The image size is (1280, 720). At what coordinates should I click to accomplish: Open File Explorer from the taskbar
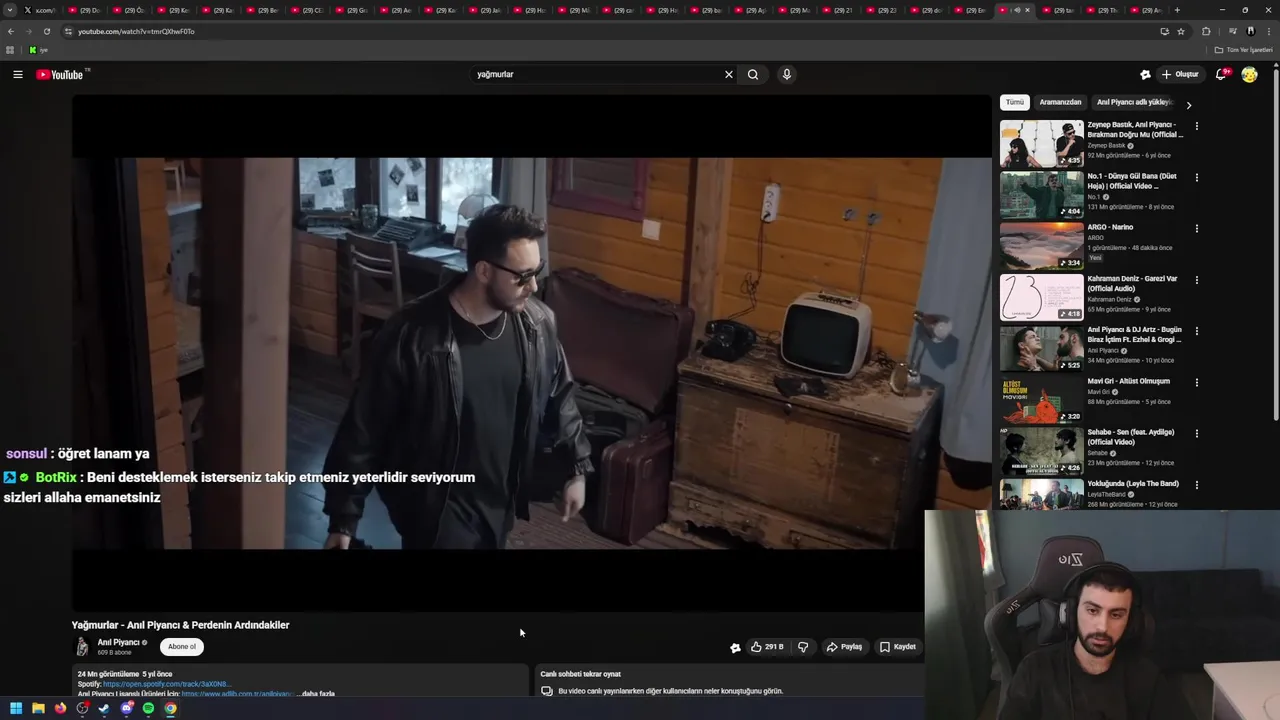38,708
